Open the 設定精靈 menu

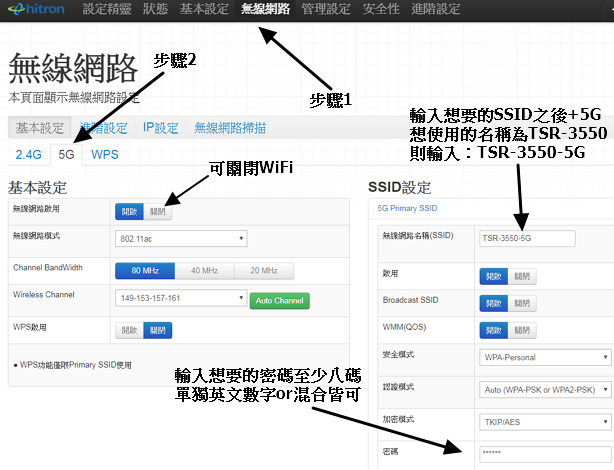tap(107, 9)
